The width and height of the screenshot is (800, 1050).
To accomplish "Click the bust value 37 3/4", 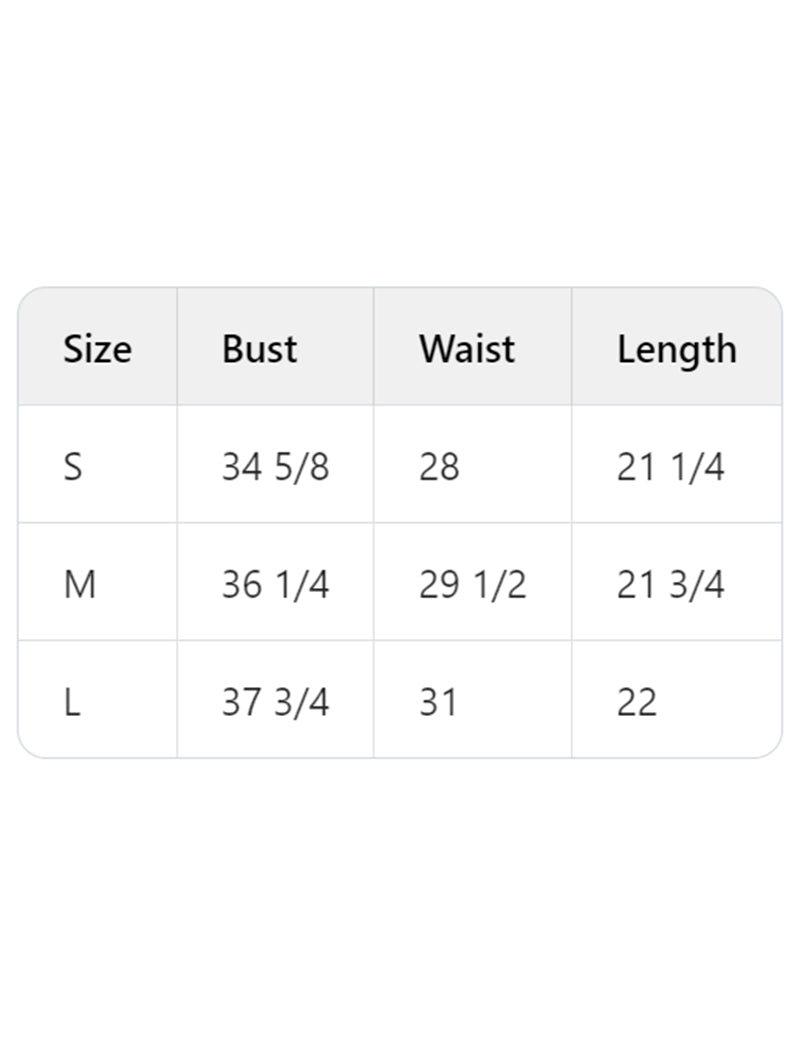I will click(275, 703).
